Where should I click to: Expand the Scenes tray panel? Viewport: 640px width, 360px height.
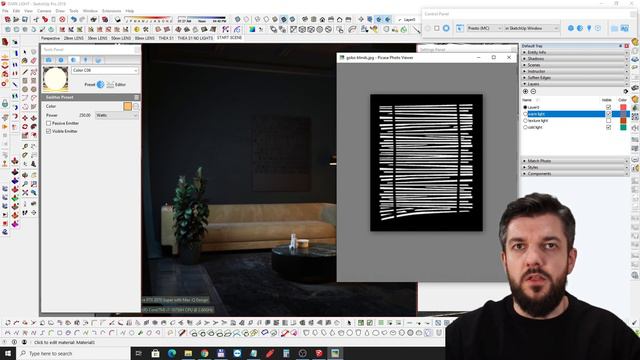pos(575,65)
